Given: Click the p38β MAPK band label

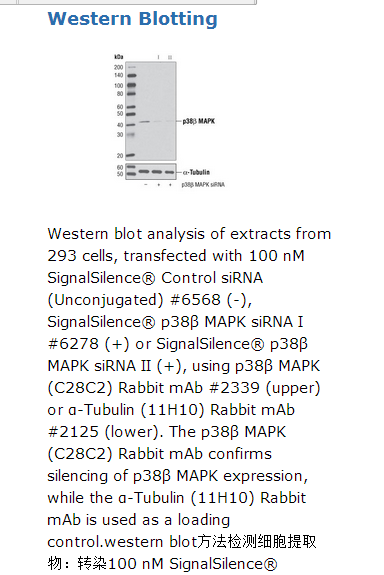Looking at the screenshot, I should [x=199, y=121].
